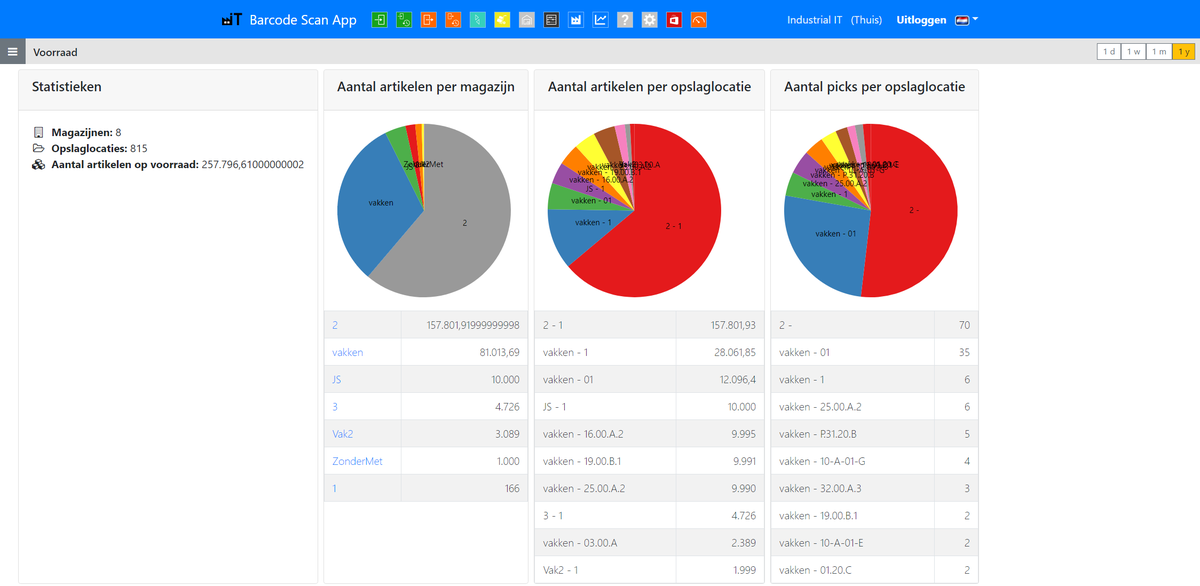Open the line chart statistics icon
The height and width of the screenshot is (586, 1200).
(600, 19)
